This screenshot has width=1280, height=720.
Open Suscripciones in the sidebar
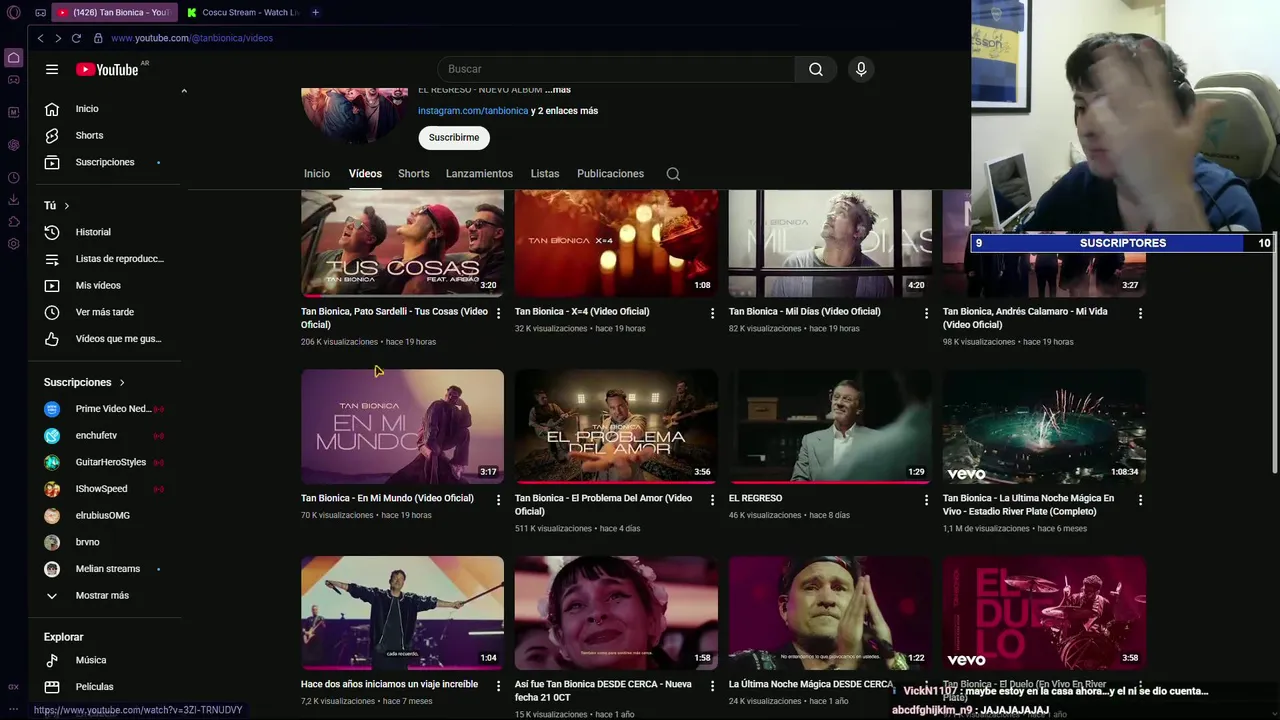pos(108,162)
